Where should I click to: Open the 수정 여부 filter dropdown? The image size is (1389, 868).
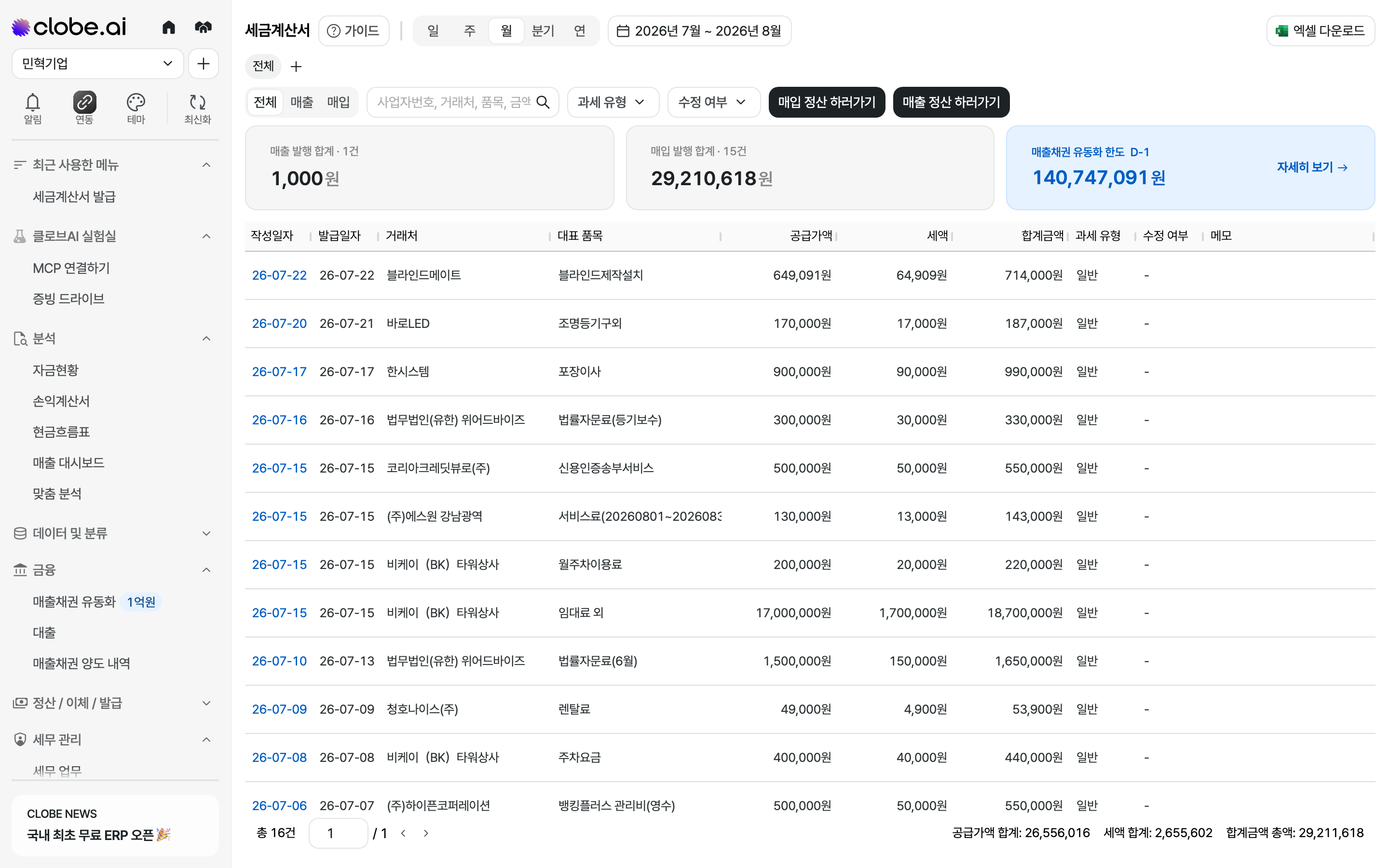point(714,102)
